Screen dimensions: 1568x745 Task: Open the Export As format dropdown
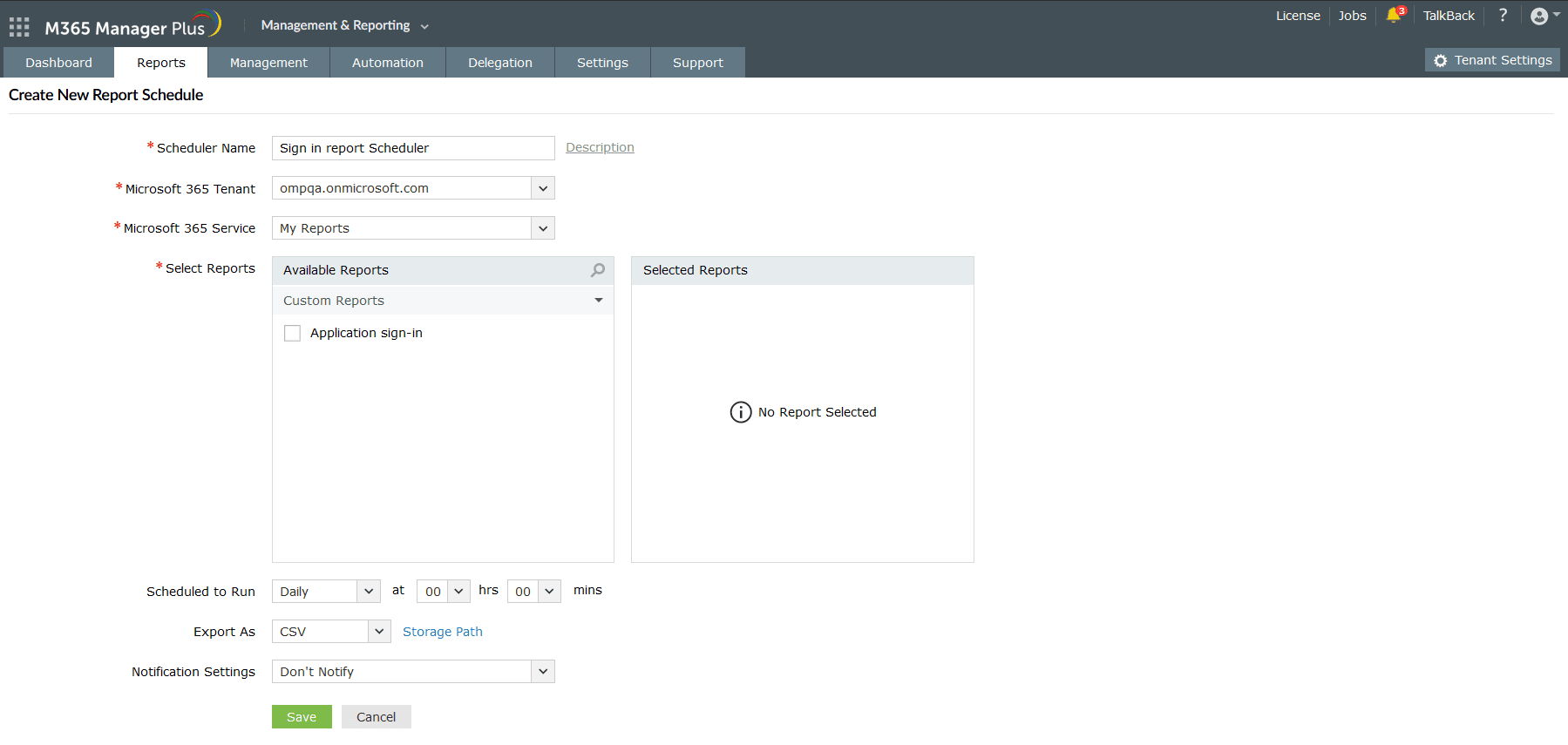(x=331, y=632)
